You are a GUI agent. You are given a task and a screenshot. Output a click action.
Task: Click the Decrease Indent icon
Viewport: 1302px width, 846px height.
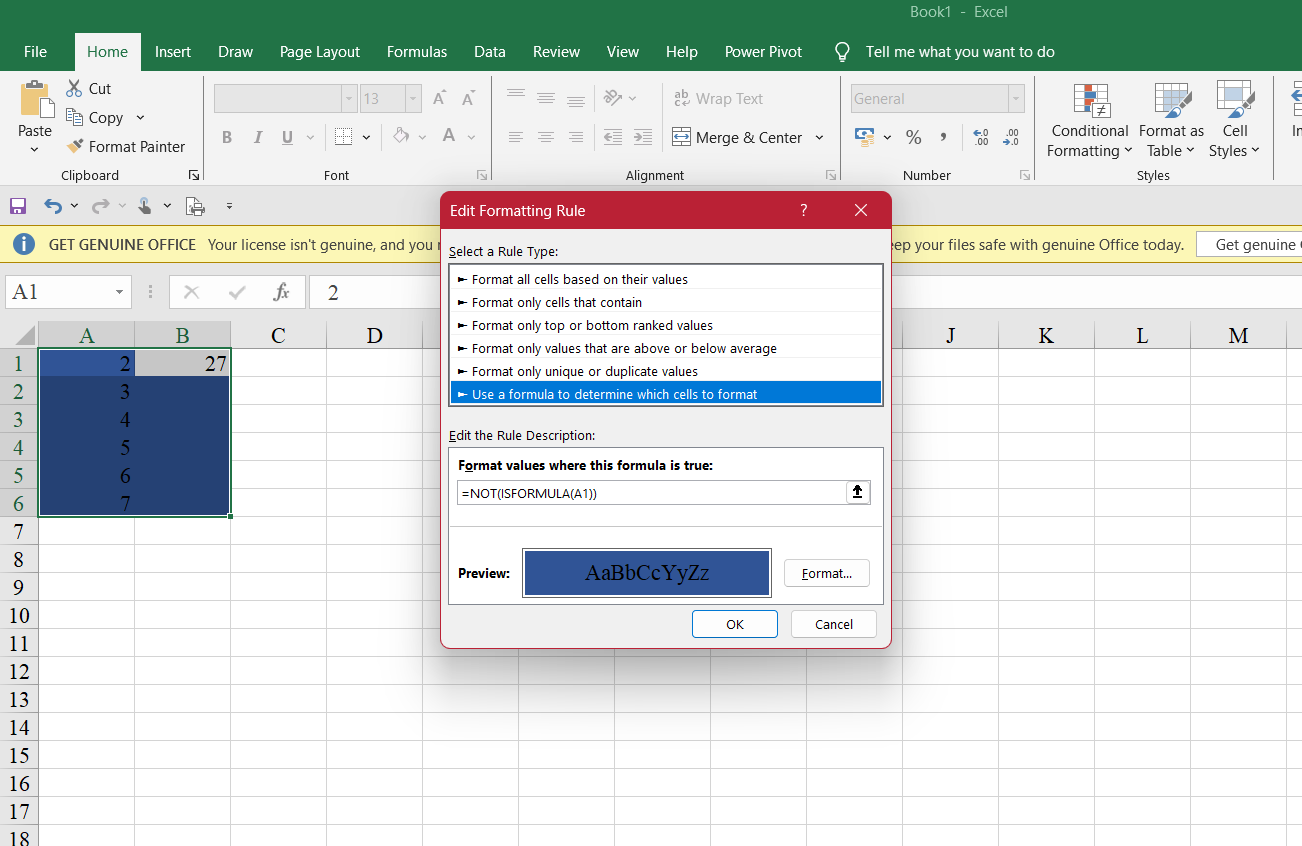pyautogui.click(x=613, y=137)
